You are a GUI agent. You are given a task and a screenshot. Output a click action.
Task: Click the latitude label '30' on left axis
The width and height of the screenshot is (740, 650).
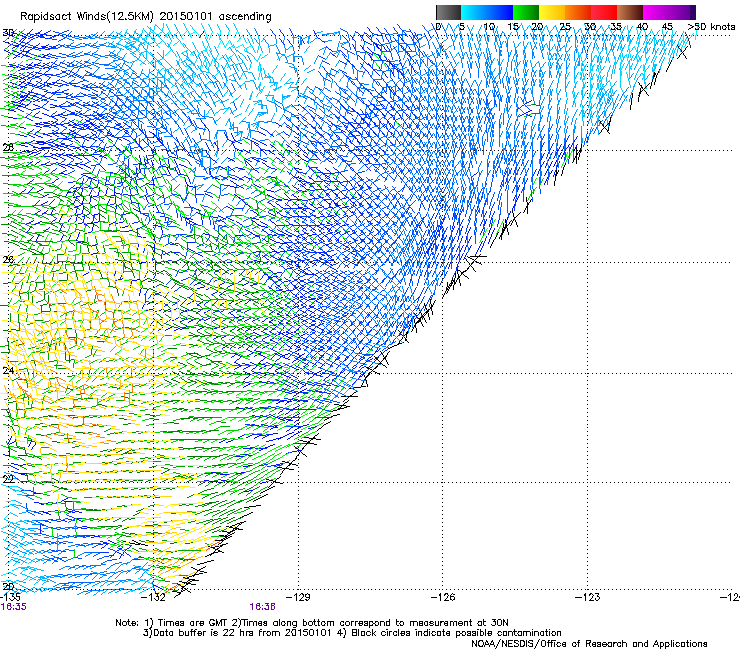click(x=8, y=33)
